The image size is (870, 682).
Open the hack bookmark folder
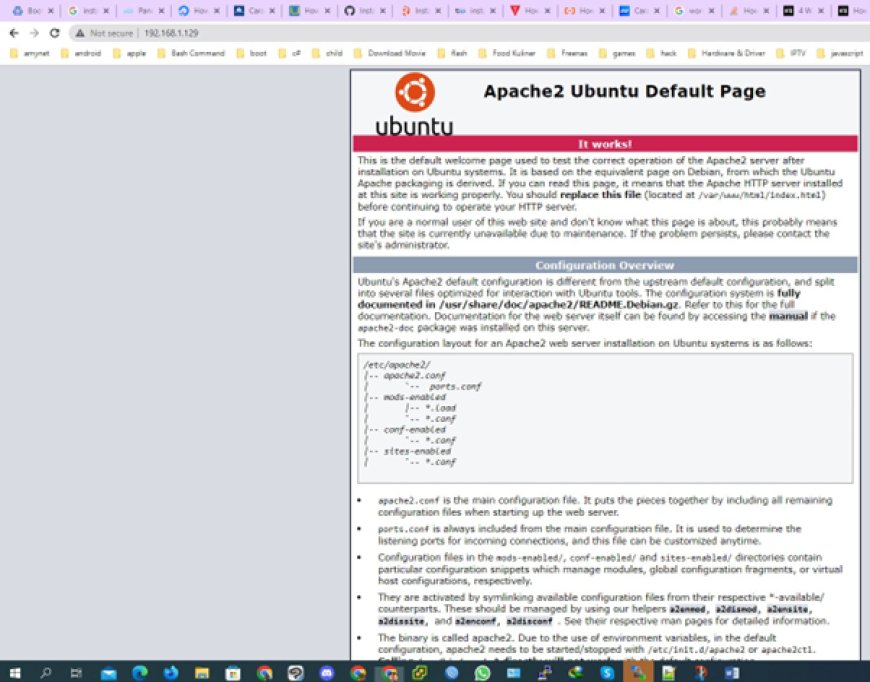(662, 53)
